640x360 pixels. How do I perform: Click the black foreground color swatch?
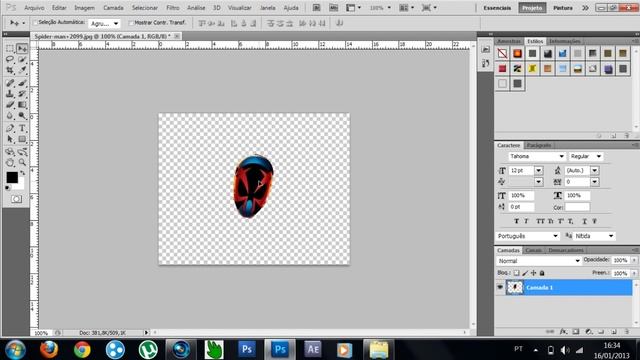(12, 177)
